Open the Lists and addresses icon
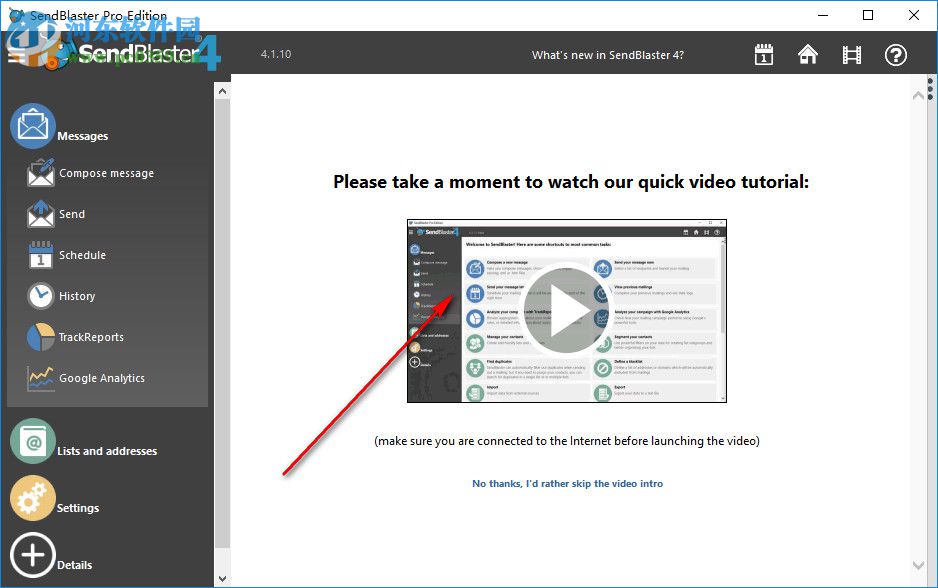 [x=33, y=441]
